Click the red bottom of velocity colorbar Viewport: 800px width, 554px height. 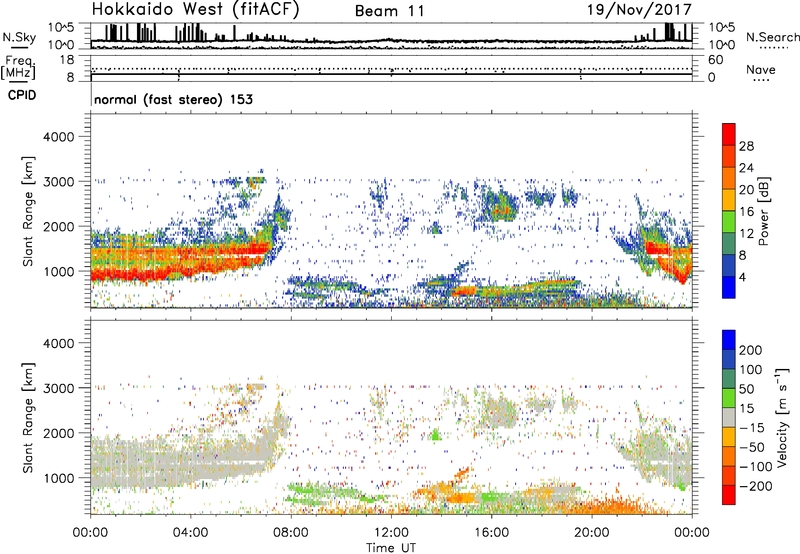pyautogui.click(x=729, y=495)
